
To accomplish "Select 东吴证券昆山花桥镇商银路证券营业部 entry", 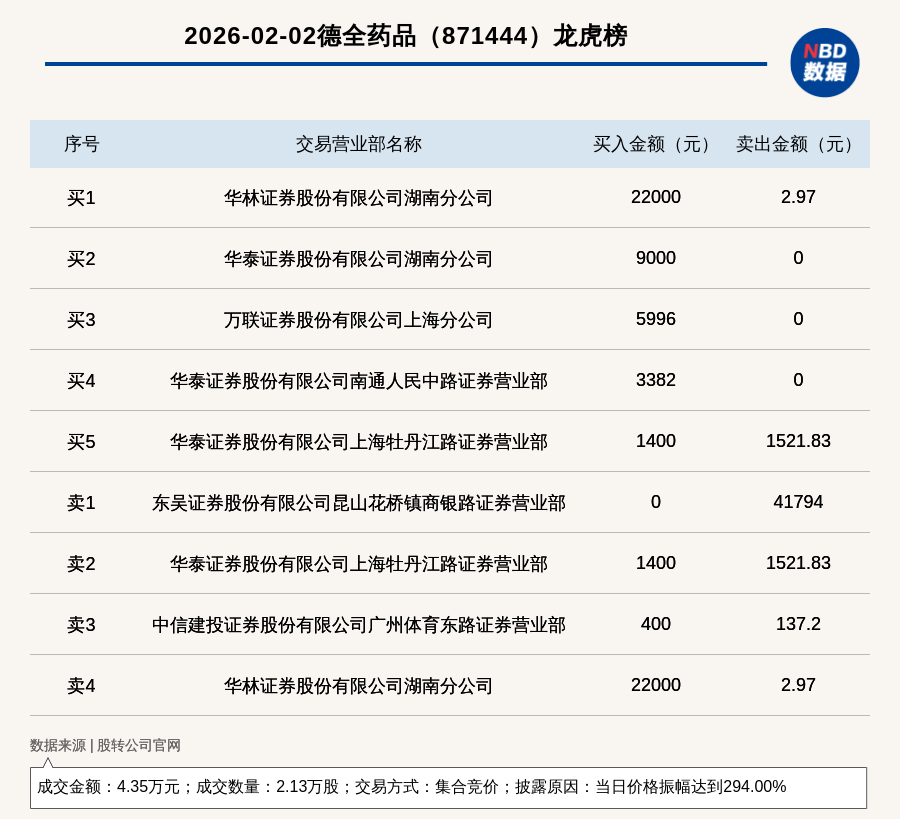I will (x=358, y=503).
